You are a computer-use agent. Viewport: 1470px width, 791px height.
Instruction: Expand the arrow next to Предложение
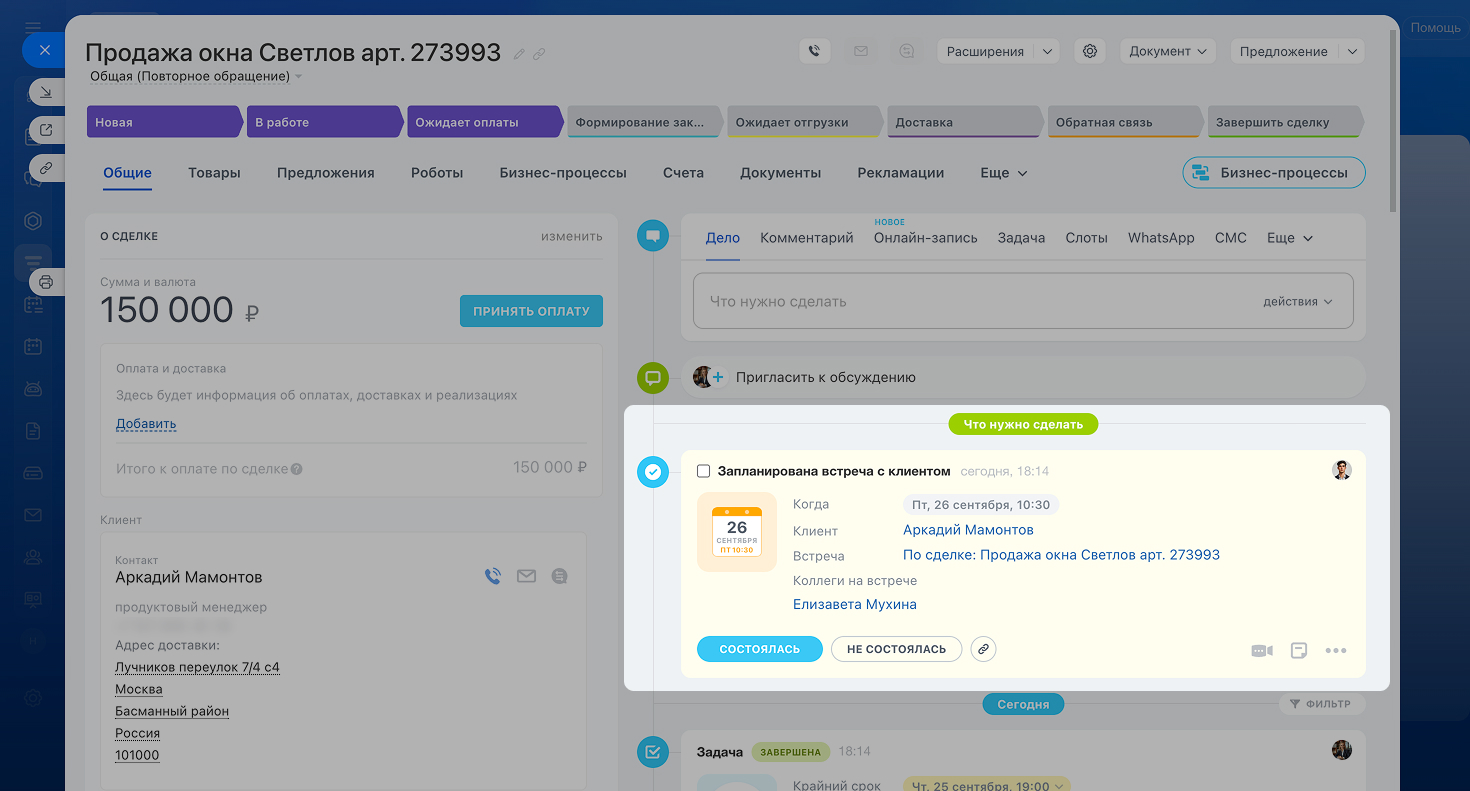[1353, 51]
